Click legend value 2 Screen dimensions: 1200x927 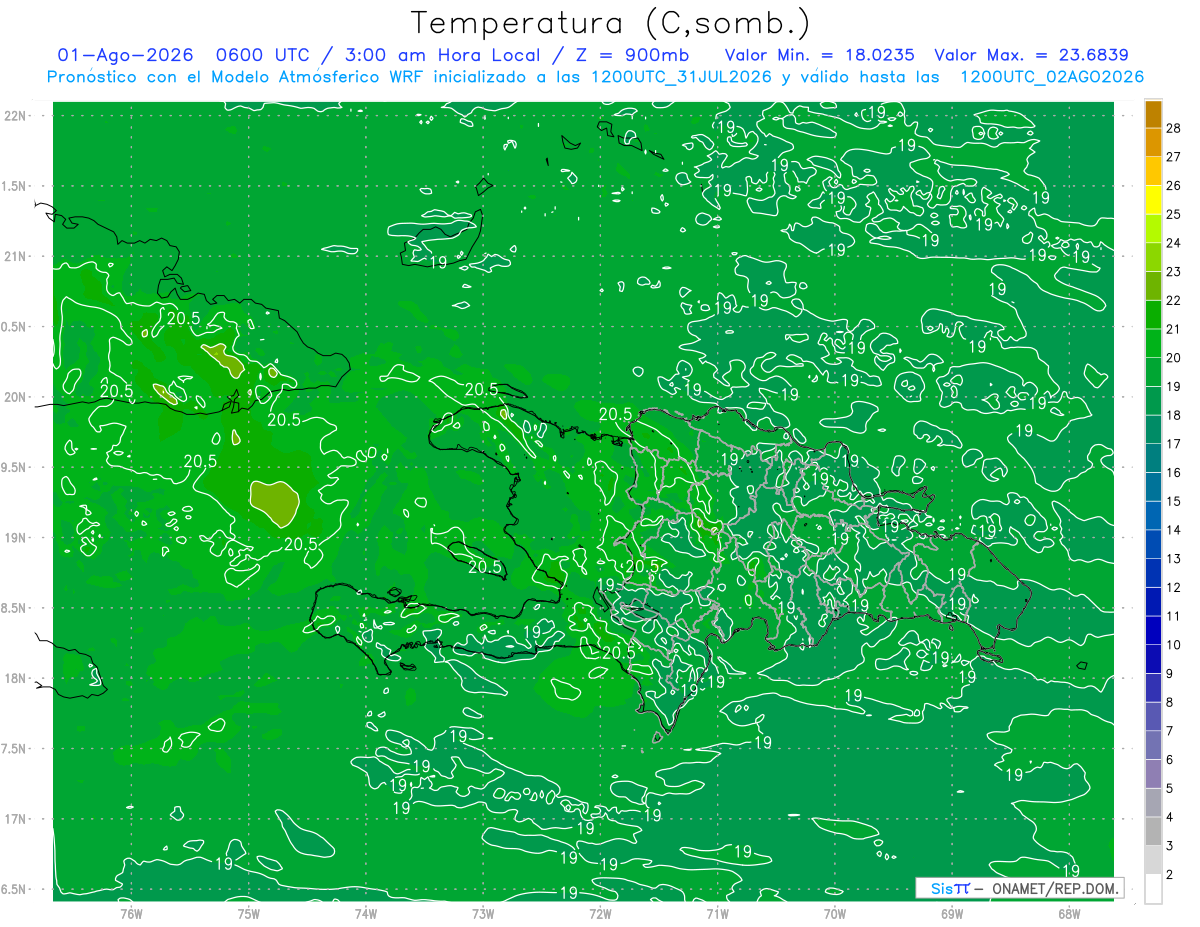(1171, 874)
